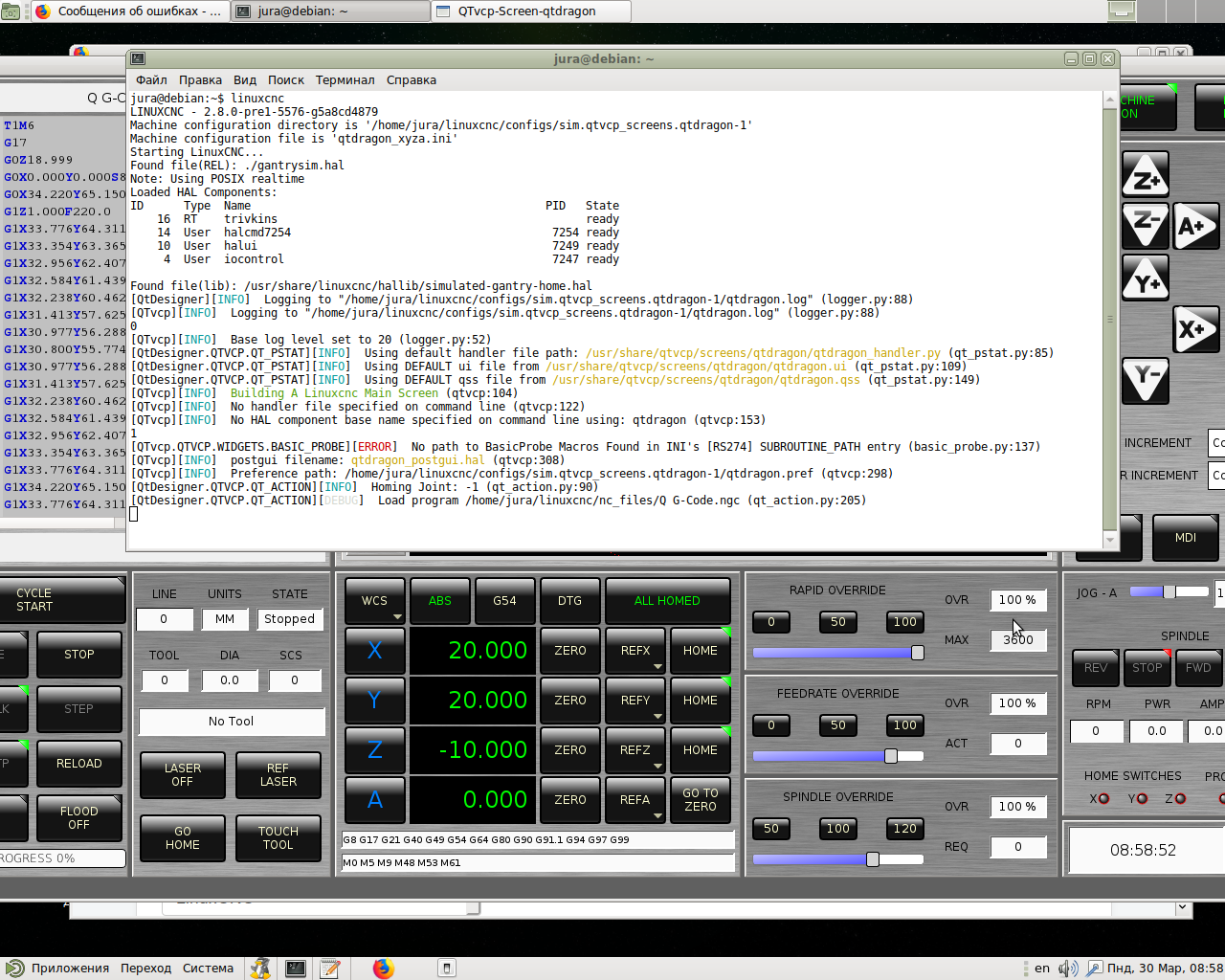Click the A+ jog arrow button
The width and height of the screenshot is (1225, 980).
[x=1196, y=227]
